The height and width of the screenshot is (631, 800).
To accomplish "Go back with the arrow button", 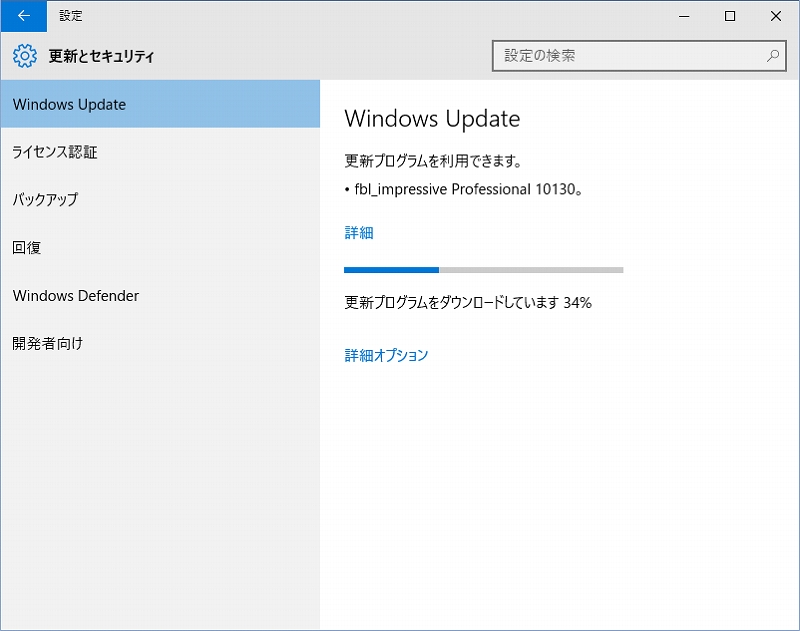I will (x=23, y=16).
